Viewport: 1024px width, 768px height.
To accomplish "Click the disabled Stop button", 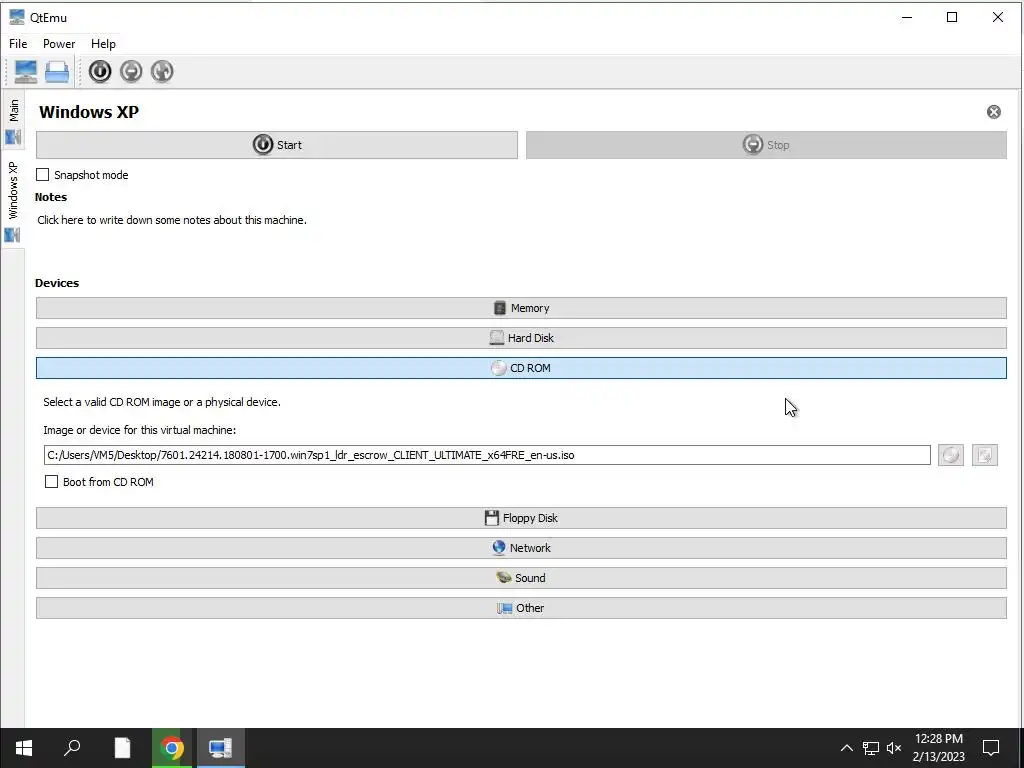I will (766, 145).
